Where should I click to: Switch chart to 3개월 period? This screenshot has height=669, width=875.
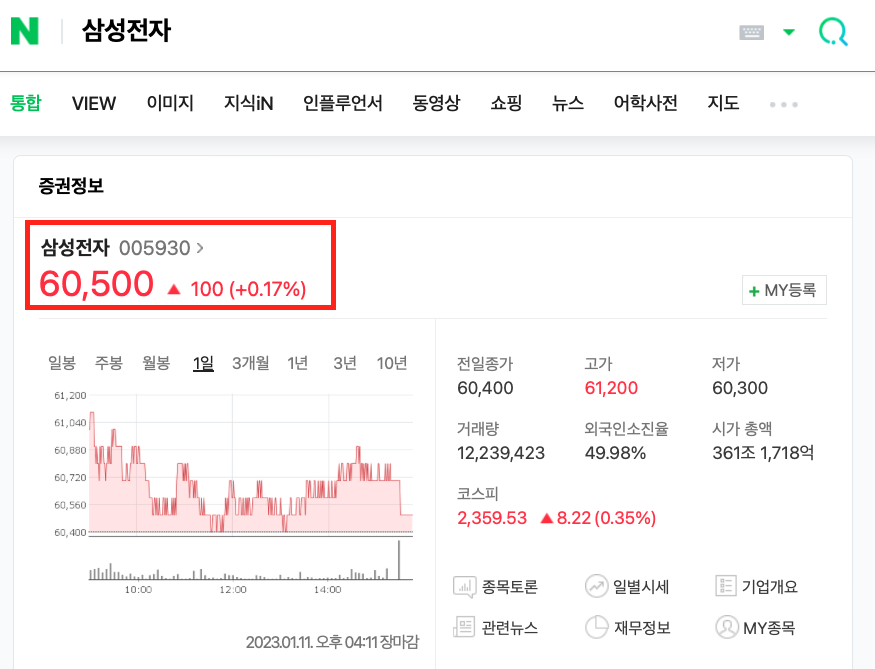[251, 363]
